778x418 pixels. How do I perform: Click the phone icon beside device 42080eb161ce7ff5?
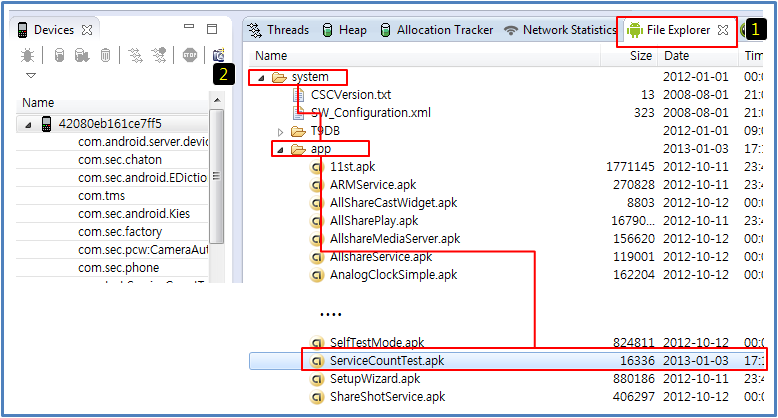click(x=46, y=124)
